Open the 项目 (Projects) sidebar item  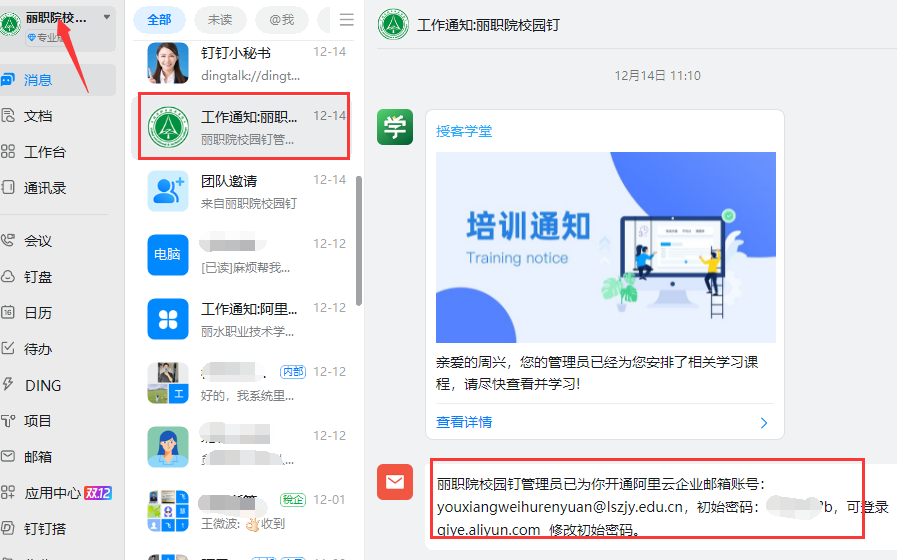pos(57,421)
